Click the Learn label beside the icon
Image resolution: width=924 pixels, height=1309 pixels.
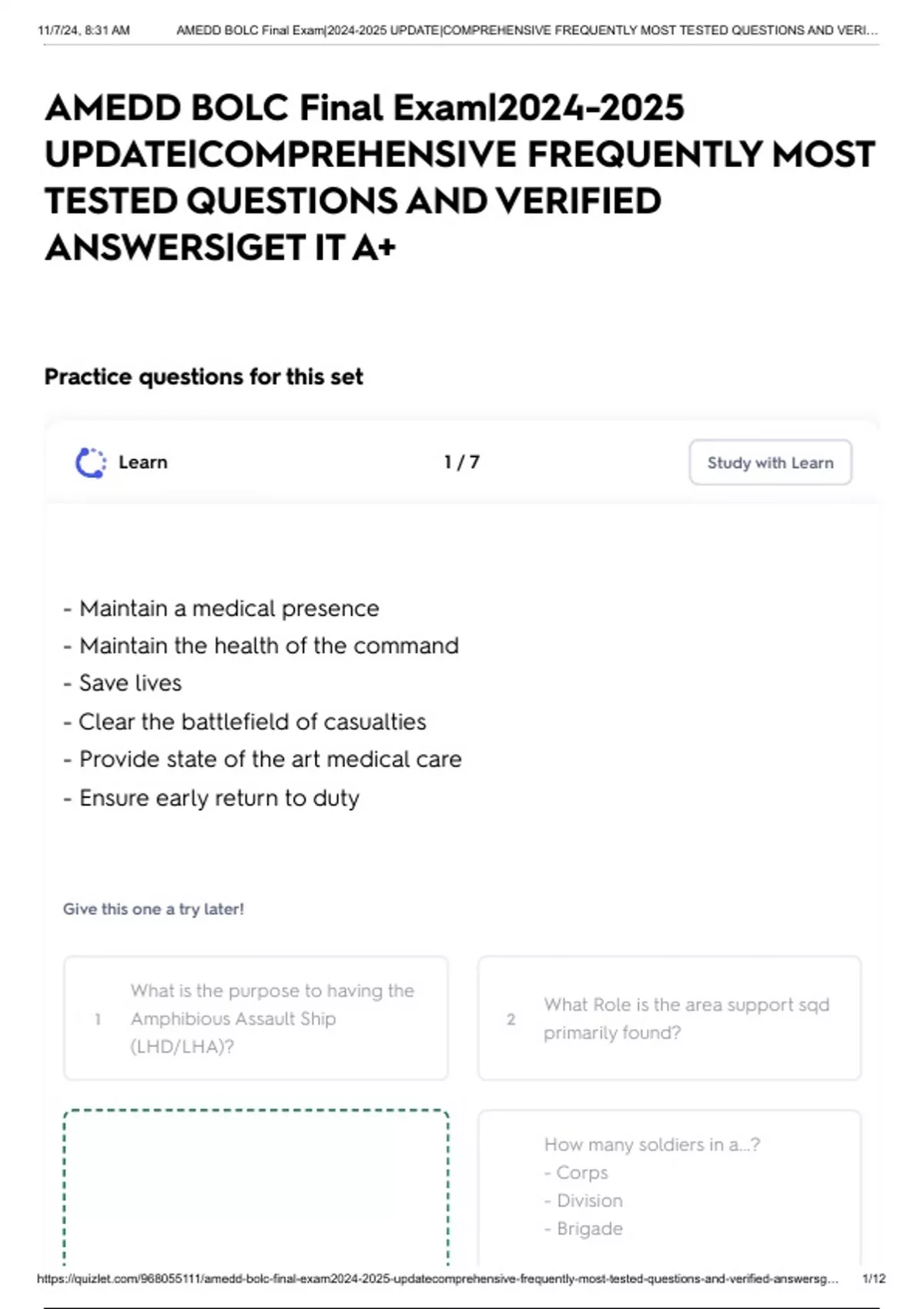point(143,463)
